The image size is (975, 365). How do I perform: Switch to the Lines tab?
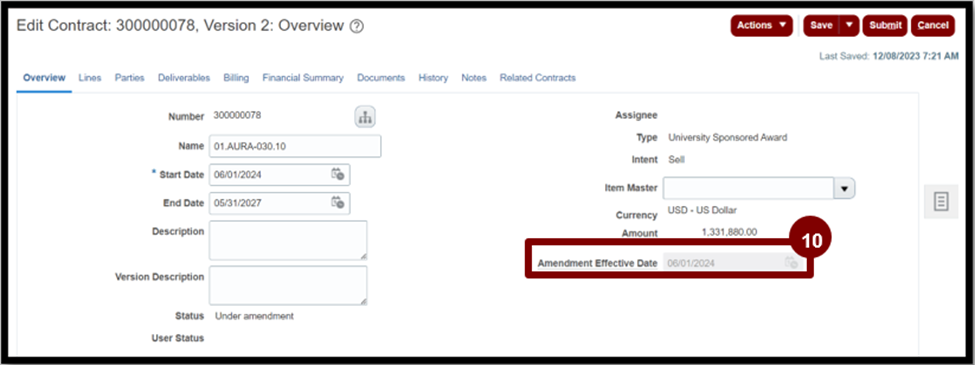point(90,78)
